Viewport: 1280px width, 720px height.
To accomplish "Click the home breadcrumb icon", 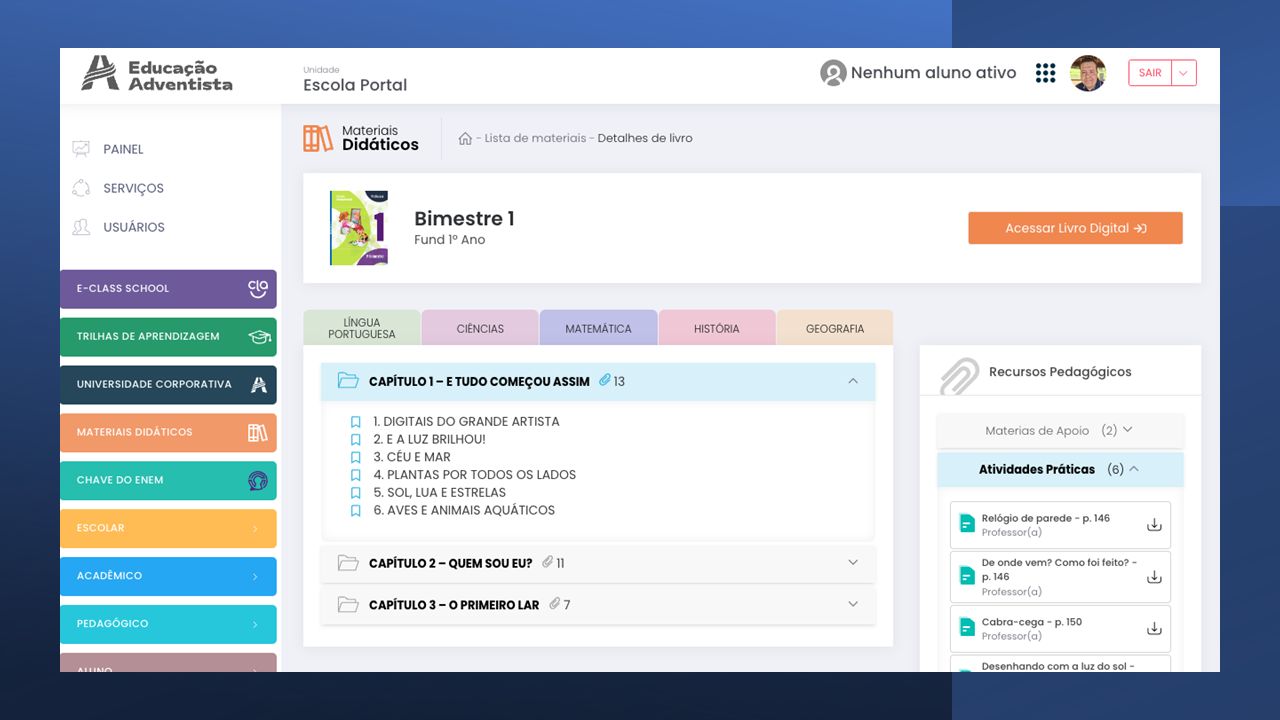I will tap(465, 138).
